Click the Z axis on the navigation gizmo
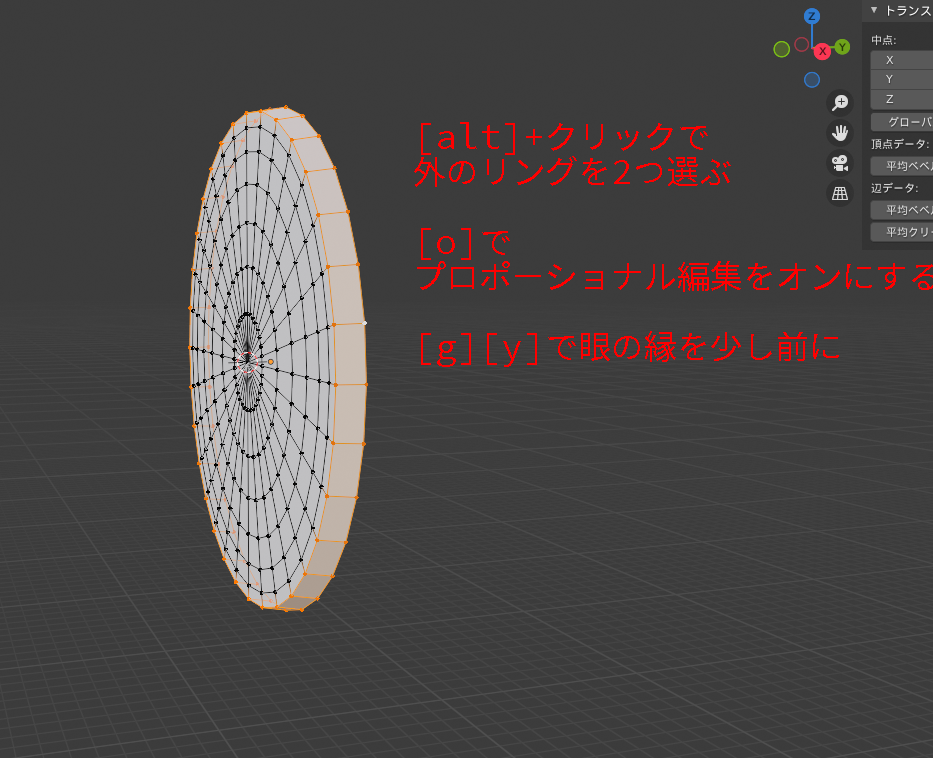The height and width of the screenshot is (758, 933). tap(811, 15)
